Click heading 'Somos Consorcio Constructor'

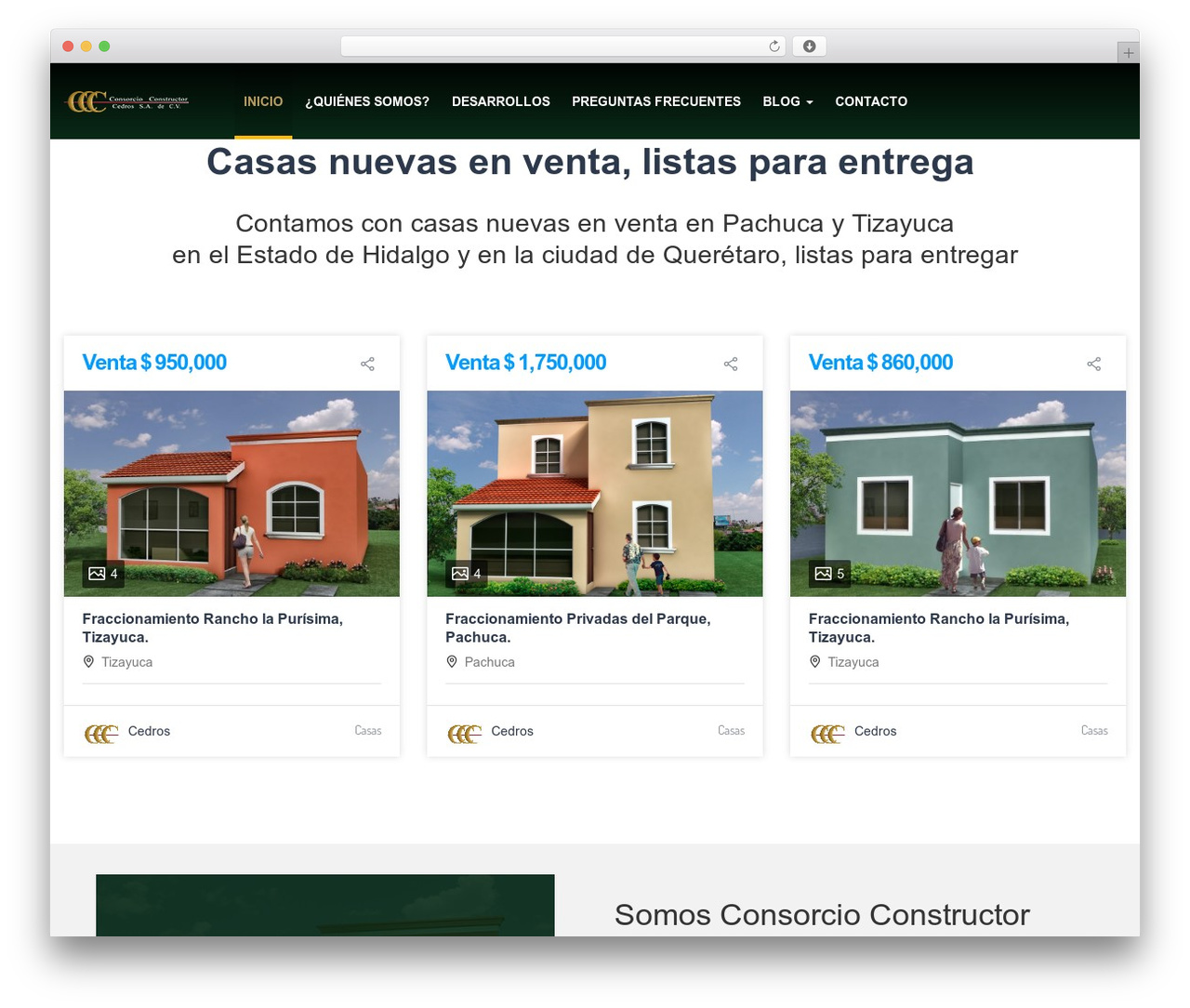[x=822, y=915]
